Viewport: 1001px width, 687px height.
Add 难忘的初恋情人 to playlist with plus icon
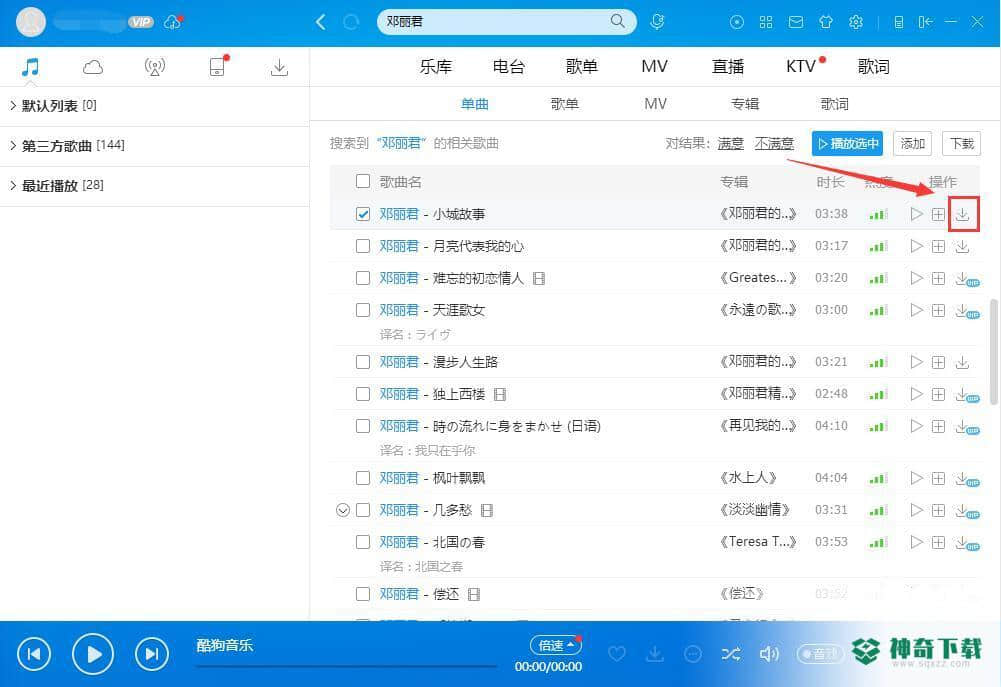pyautogui.click(x=938, y=278)
